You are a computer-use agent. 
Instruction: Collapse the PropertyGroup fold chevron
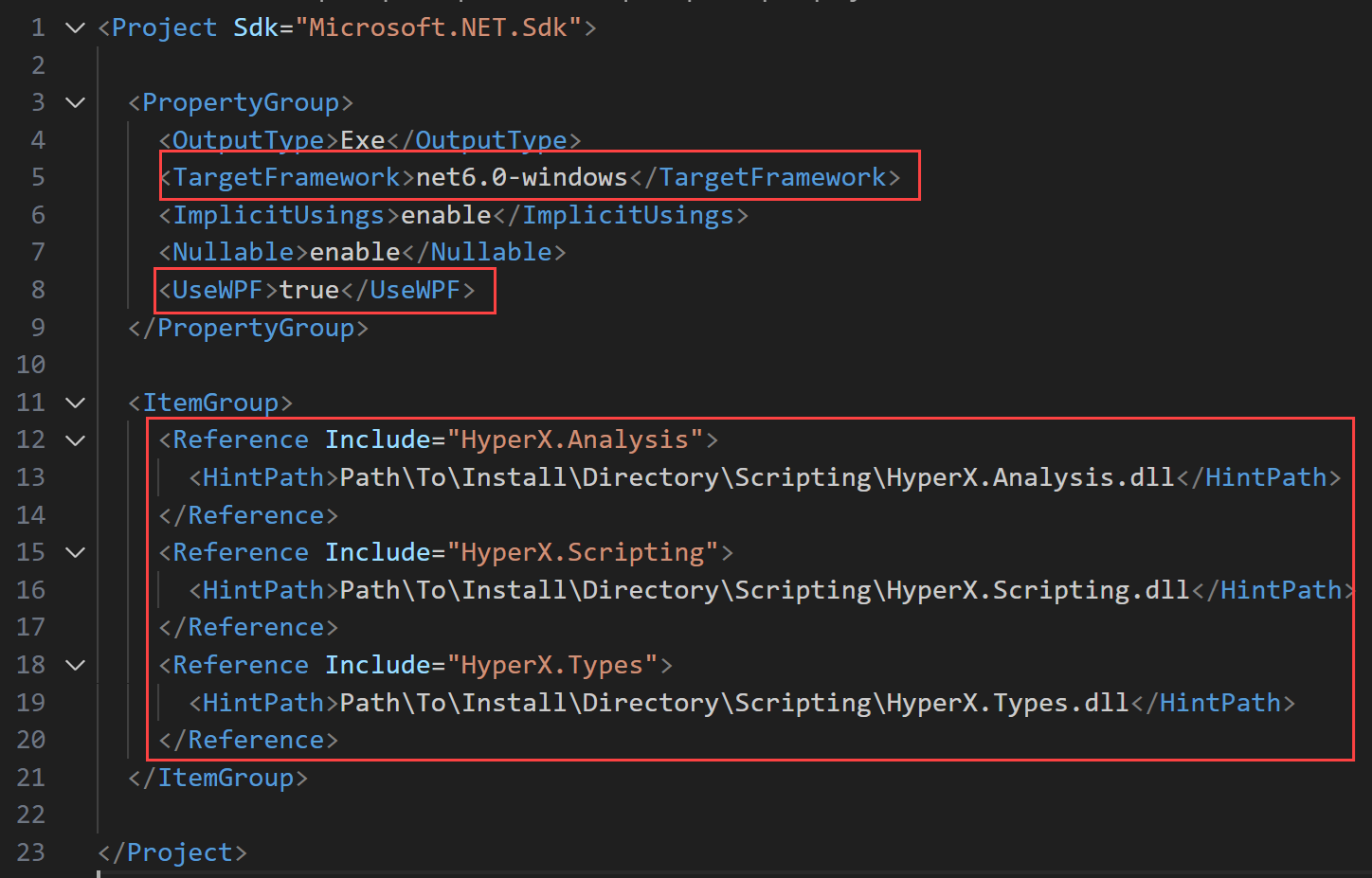click(x=75, y=102)
